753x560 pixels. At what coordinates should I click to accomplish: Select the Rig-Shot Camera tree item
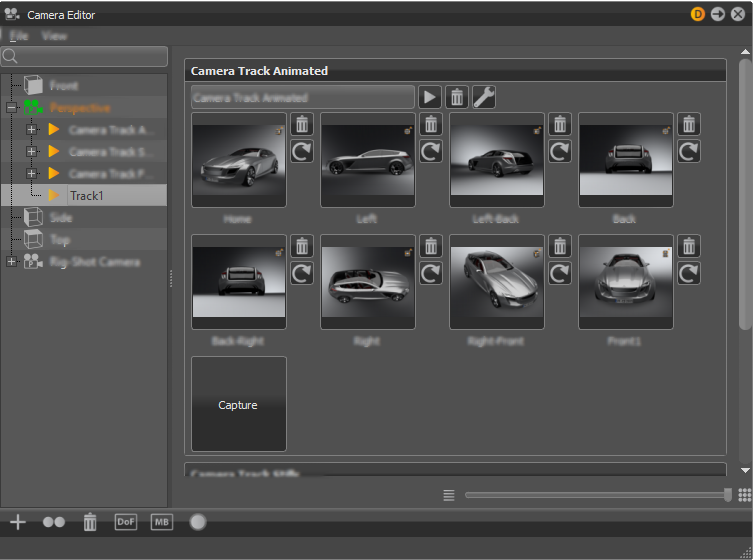pyautogui.click(x=95, y=262)
